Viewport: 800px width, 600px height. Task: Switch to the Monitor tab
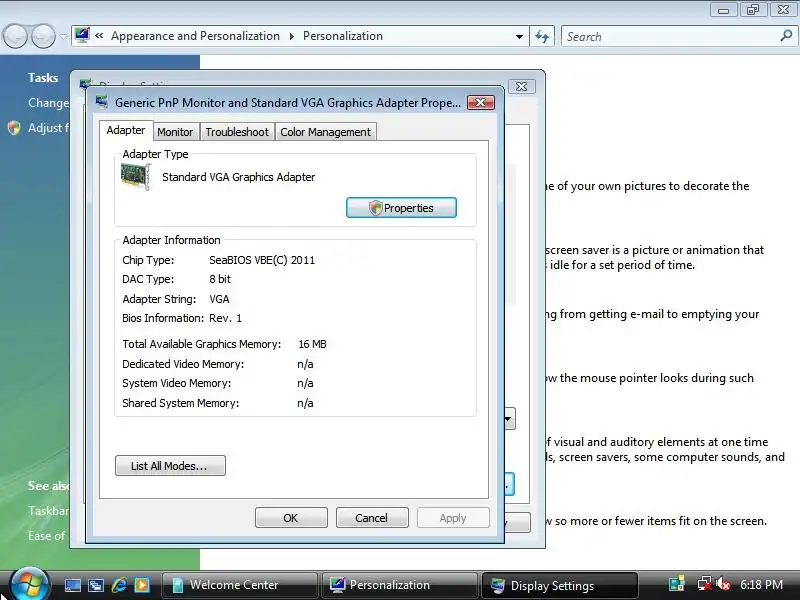tap(175, 132)
